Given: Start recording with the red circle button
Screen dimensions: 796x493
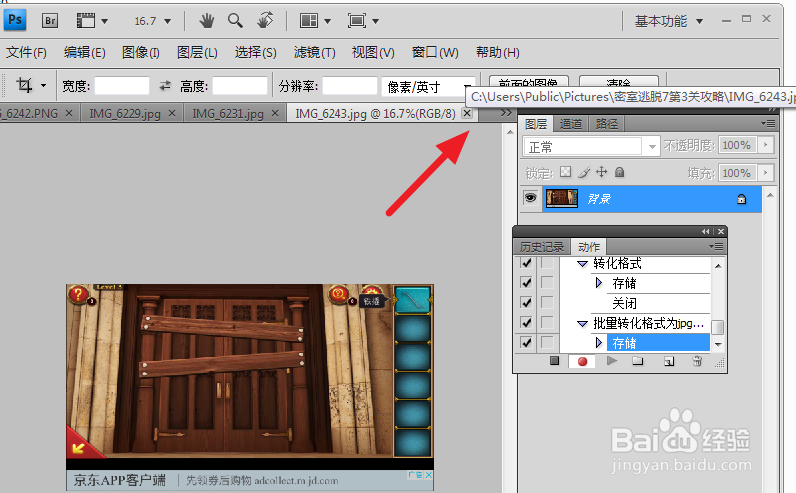Looking at the screenshot, I should [582, 361].
